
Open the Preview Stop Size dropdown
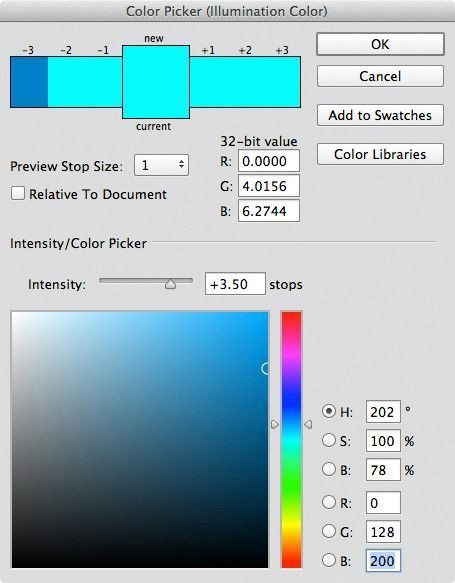[x=161, y=165]
